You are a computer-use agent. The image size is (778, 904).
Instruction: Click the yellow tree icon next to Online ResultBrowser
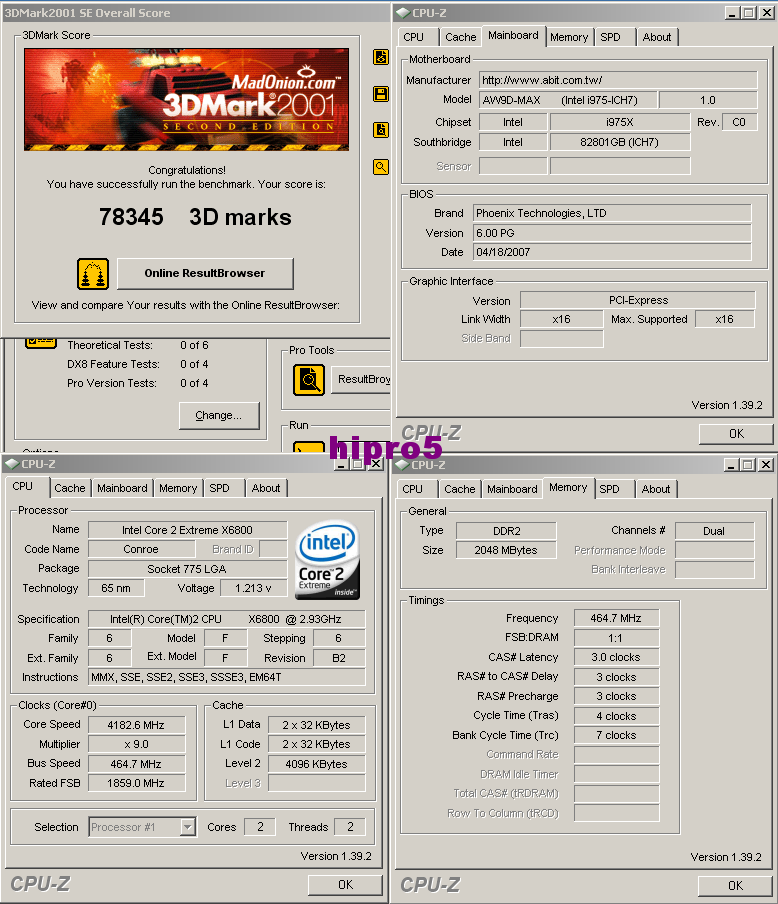tap(93, 273)
